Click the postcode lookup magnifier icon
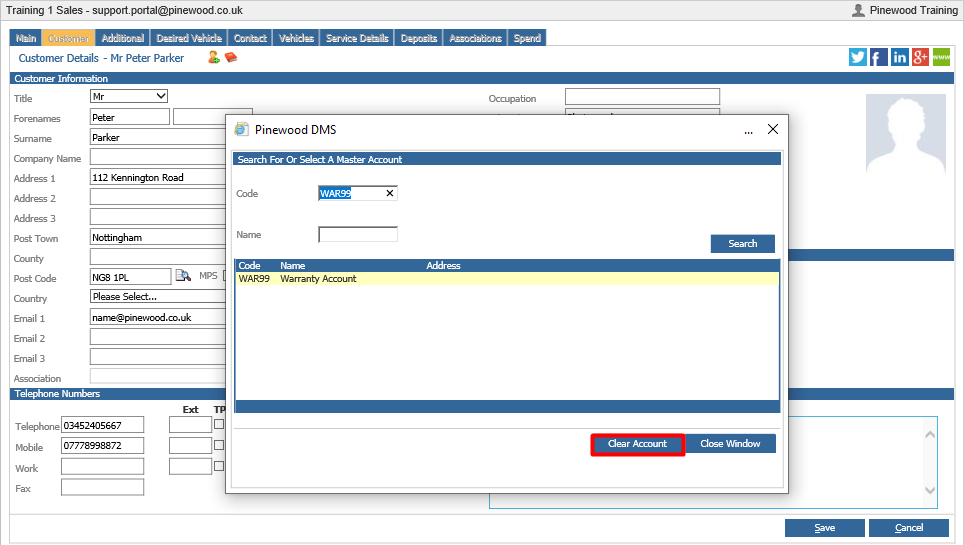This screenshot has height=545, width=964. pyautogui.click(x=183, y=276)
